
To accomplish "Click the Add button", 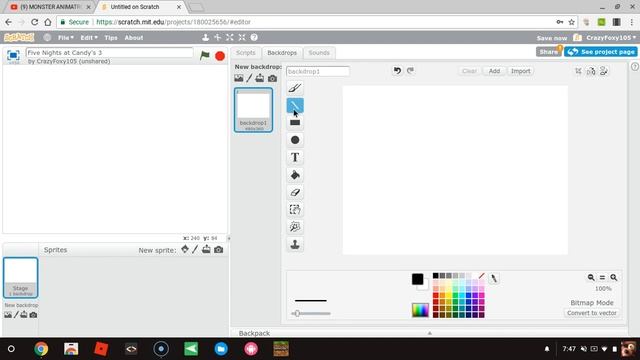I will 494,71.
